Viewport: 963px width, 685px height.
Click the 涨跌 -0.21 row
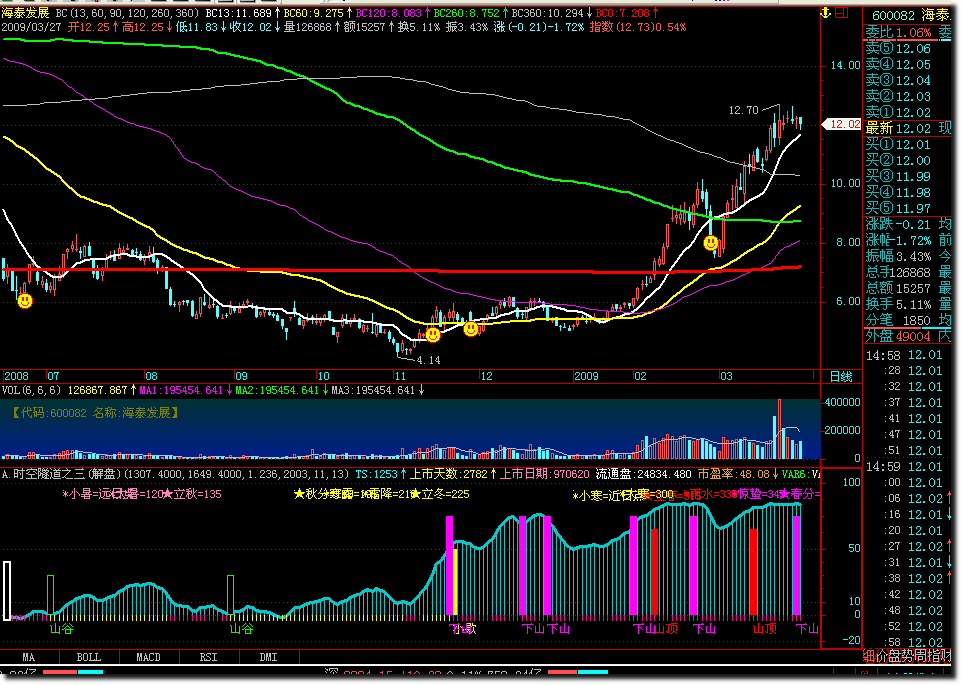908,224
